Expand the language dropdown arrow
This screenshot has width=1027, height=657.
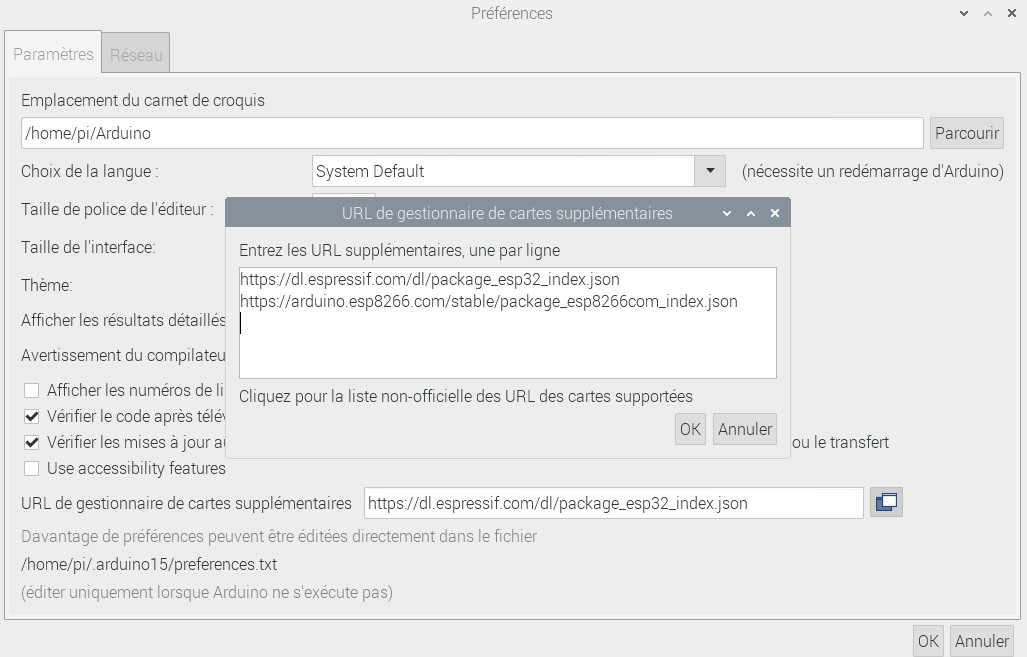click(709, 171)
